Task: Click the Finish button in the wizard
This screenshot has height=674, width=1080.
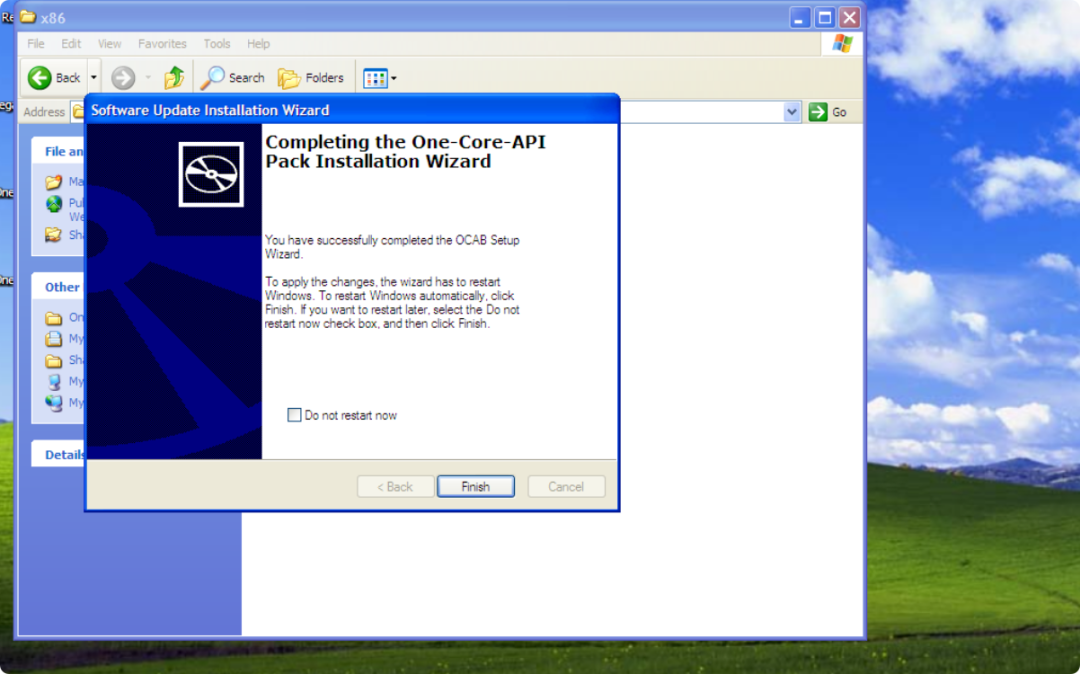Action: [x=475, y=487]
